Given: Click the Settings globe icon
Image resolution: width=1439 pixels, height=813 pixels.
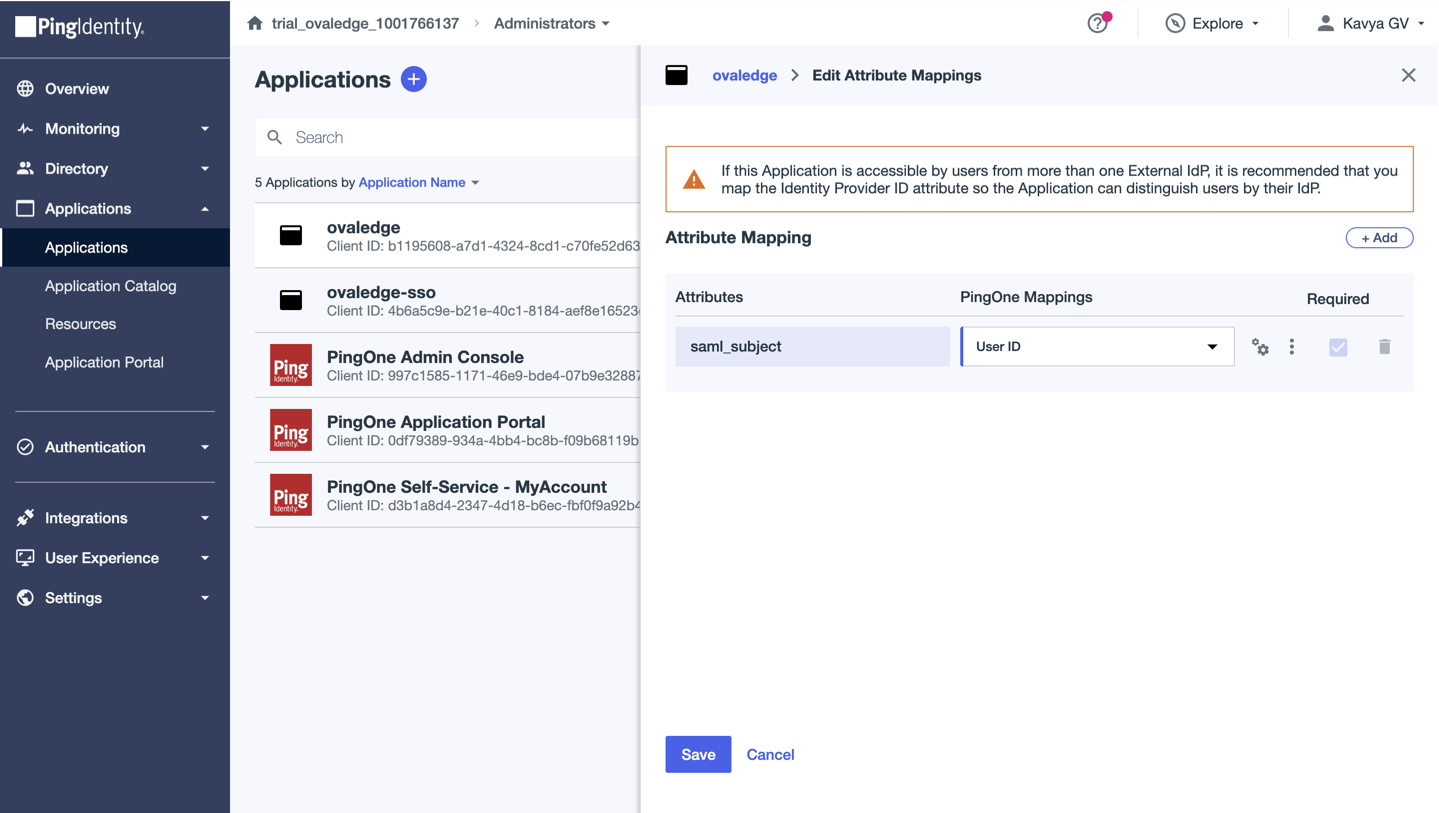Looking at the screenshot, I should [25, 598].
